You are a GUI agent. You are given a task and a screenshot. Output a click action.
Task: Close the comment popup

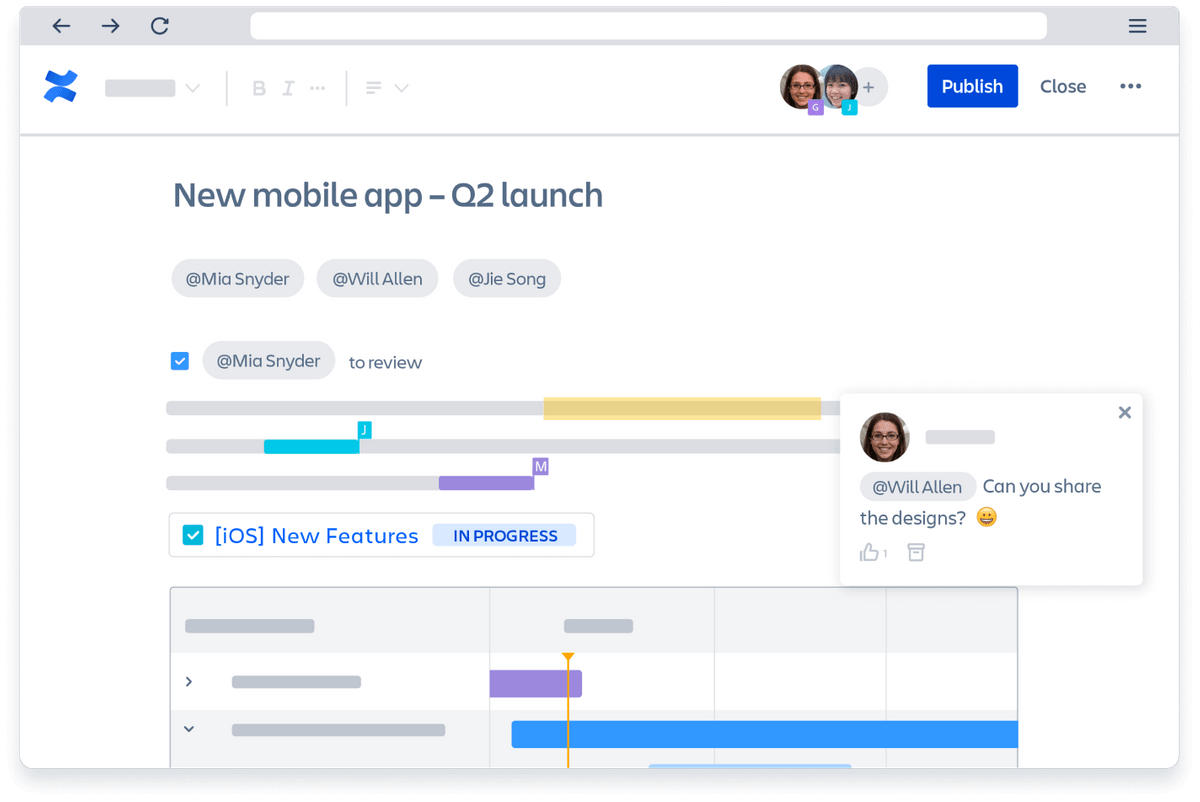(1125, 412)
